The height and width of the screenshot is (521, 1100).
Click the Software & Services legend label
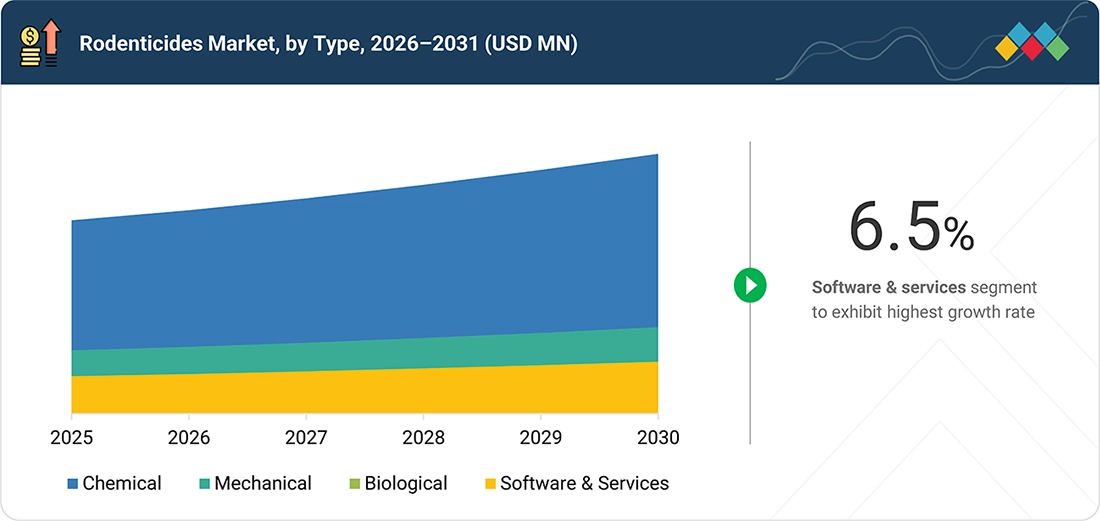584,483
